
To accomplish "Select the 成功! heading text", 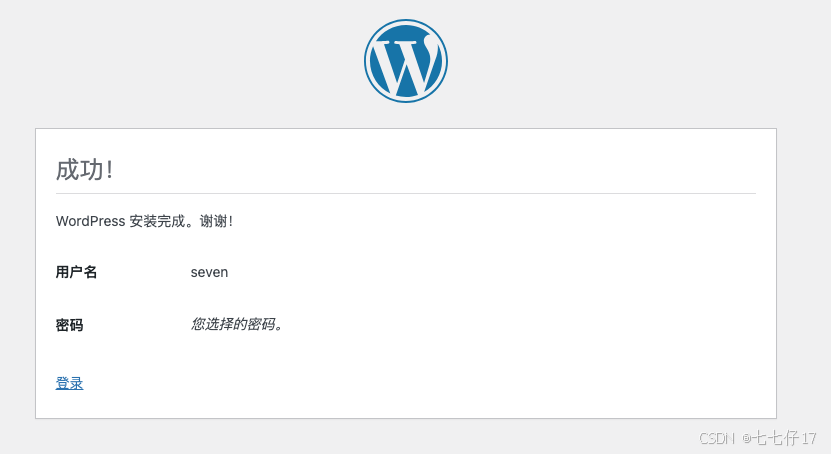I will pyautogui.click(x=84, y=170).
